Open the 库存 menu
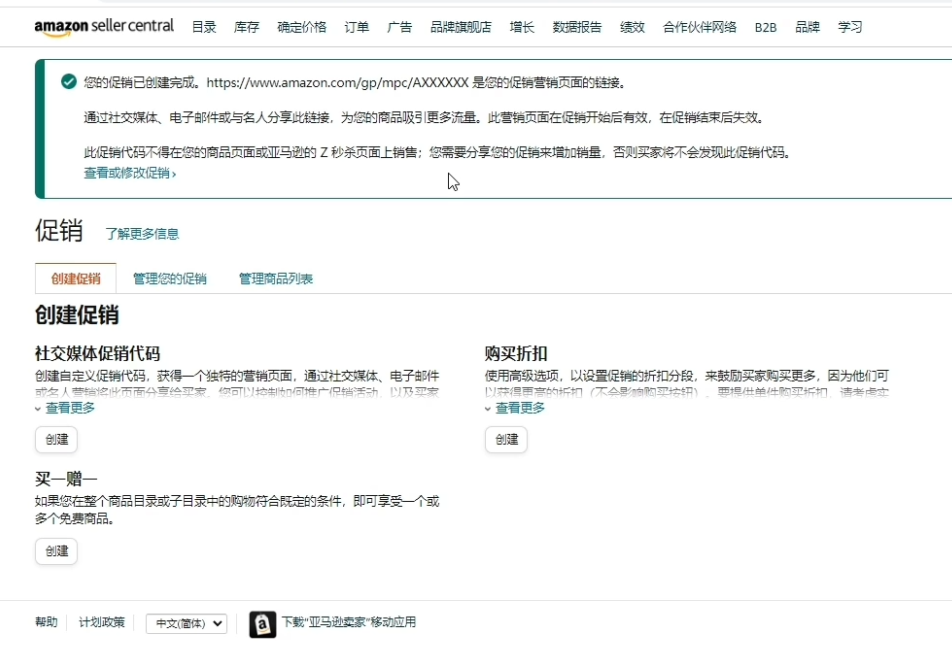 246,27
